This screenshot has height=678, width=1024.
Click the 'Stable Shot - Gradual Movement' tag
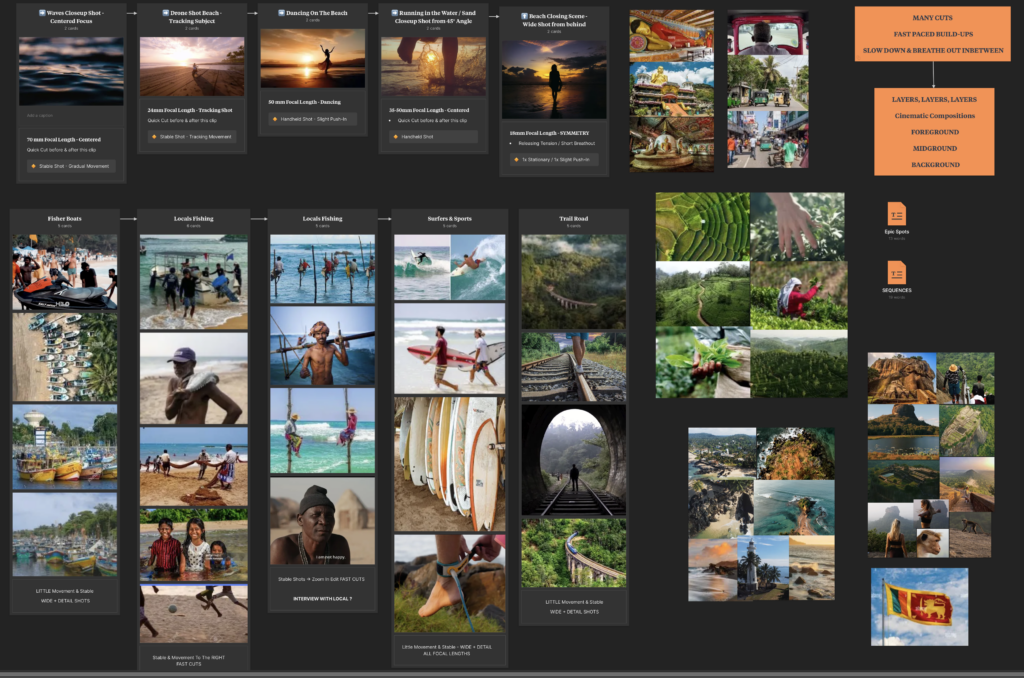[x=72, y=166]
